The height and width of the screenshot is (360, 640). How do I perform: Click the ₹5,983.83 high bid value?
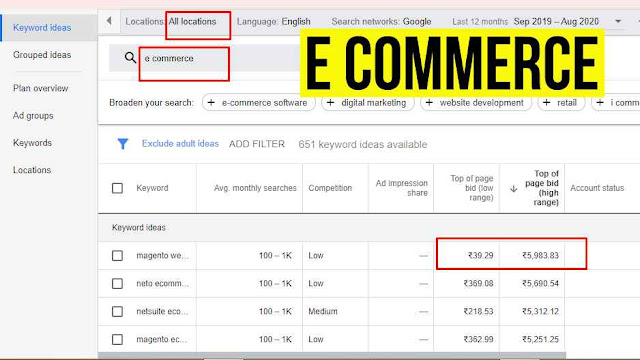(x=540, y=256)
